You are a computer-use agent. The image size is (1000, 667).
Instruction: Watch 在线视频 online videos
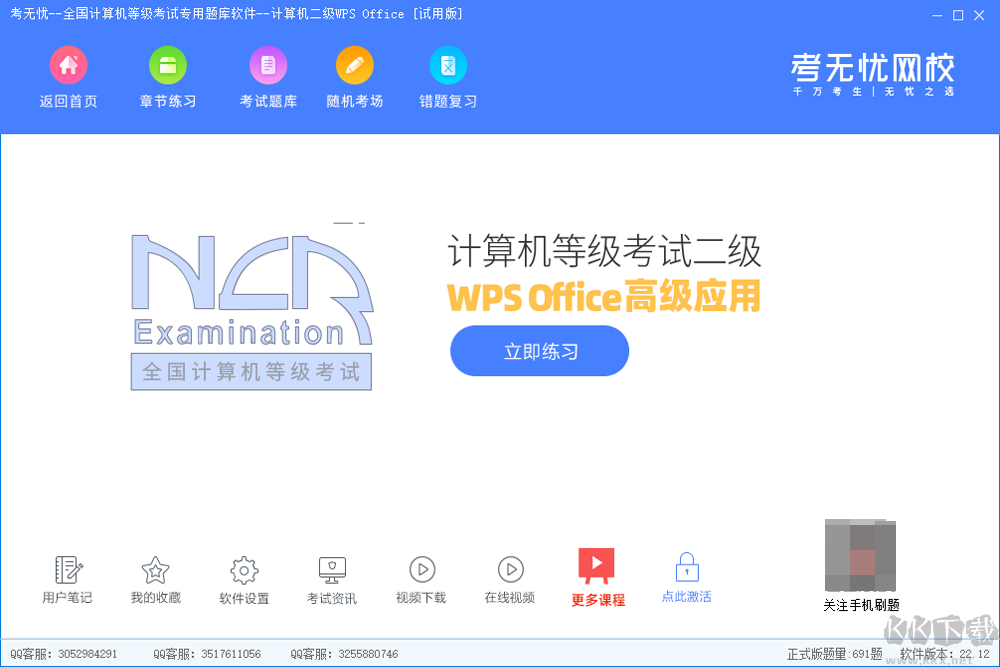510,577
